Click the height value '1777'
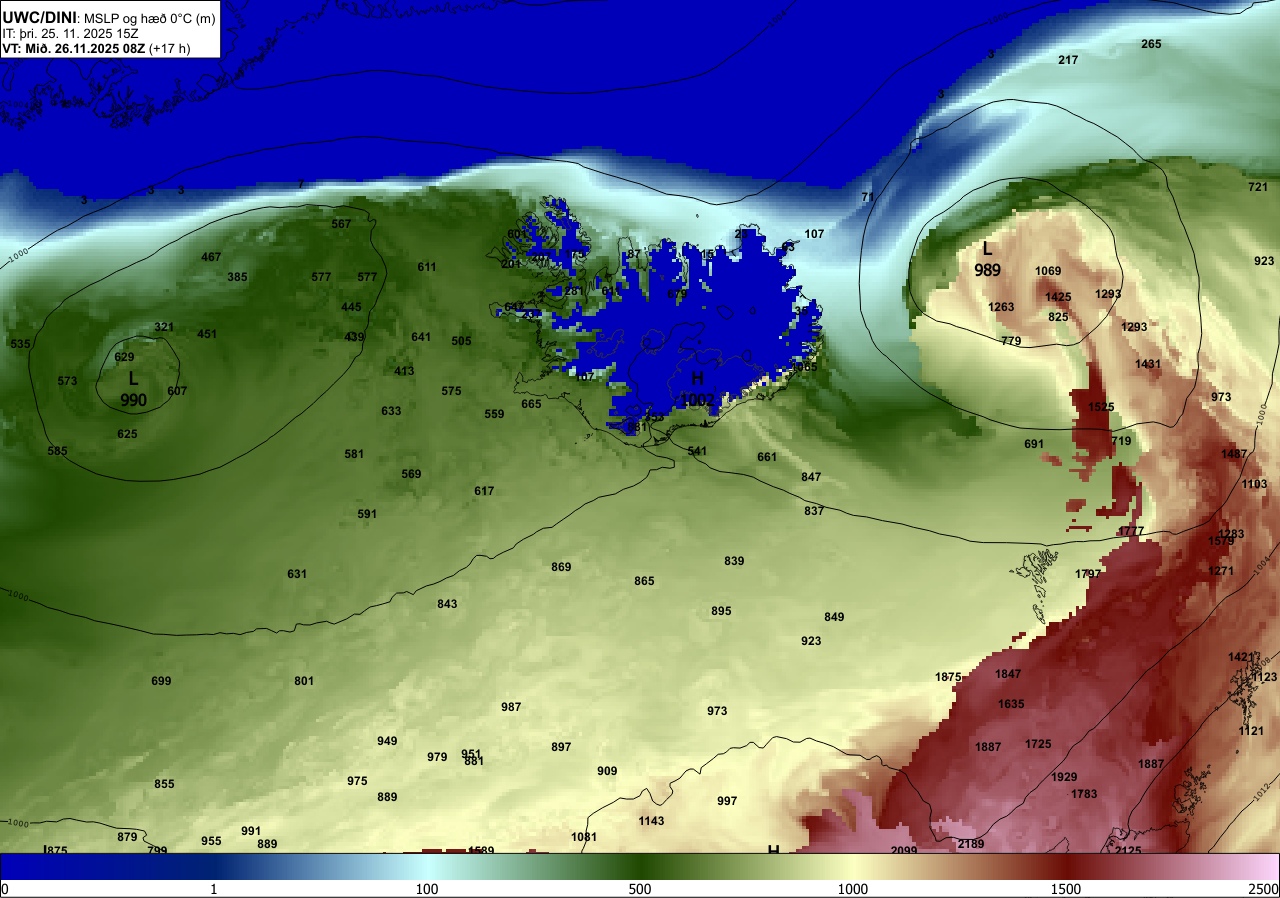1280x898 pixels. 1131,531
